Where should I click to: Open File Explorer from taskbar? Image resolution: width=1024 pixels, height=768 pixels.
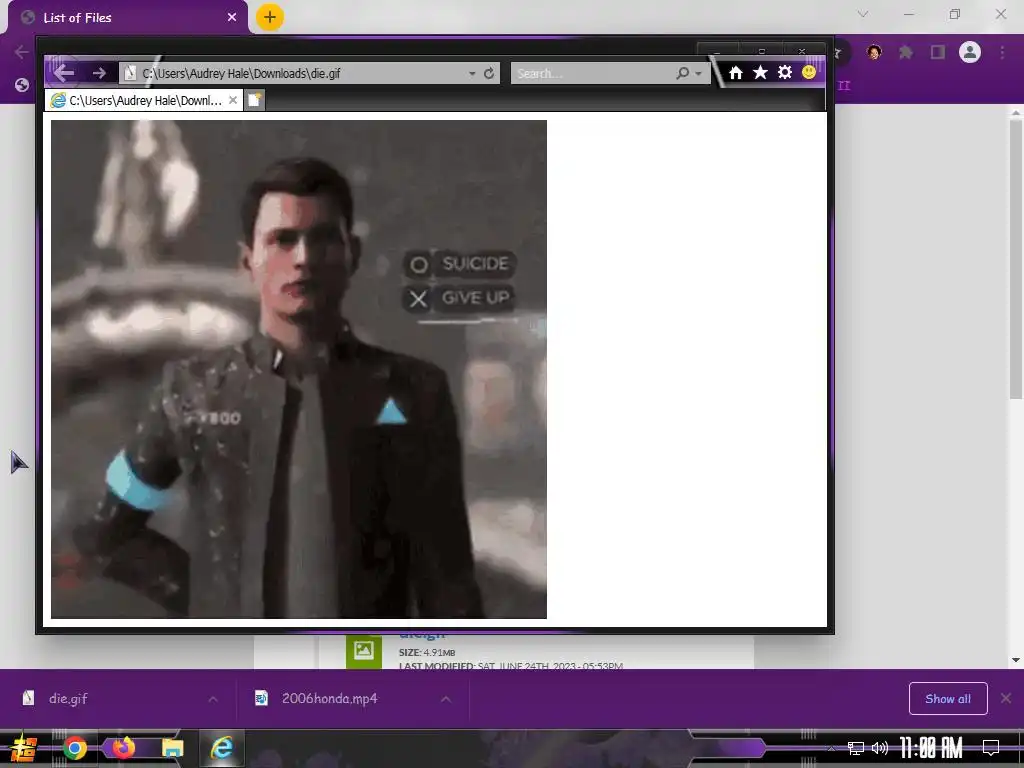point(172,748)
